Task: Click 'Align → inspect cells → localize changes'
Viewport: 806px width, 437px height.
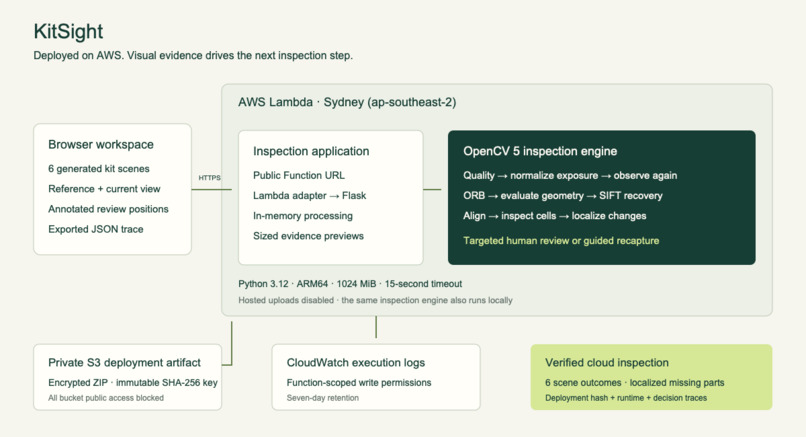Action: (x=555, y=216)
